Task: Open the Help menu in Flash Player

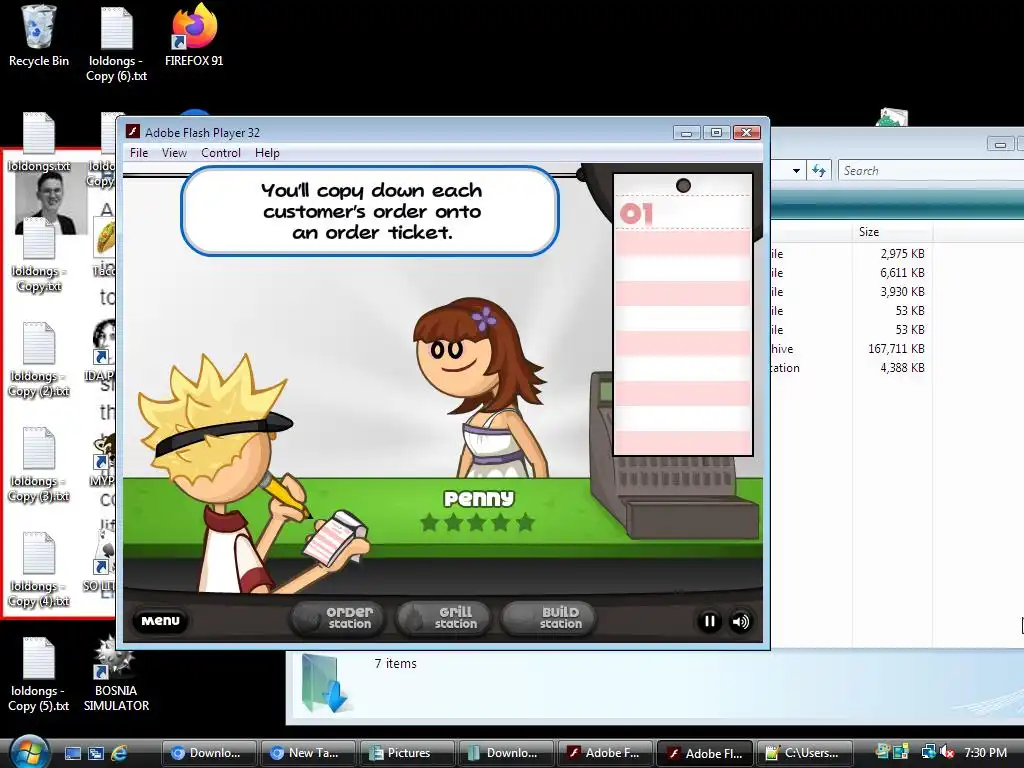Action: point(267,153)
